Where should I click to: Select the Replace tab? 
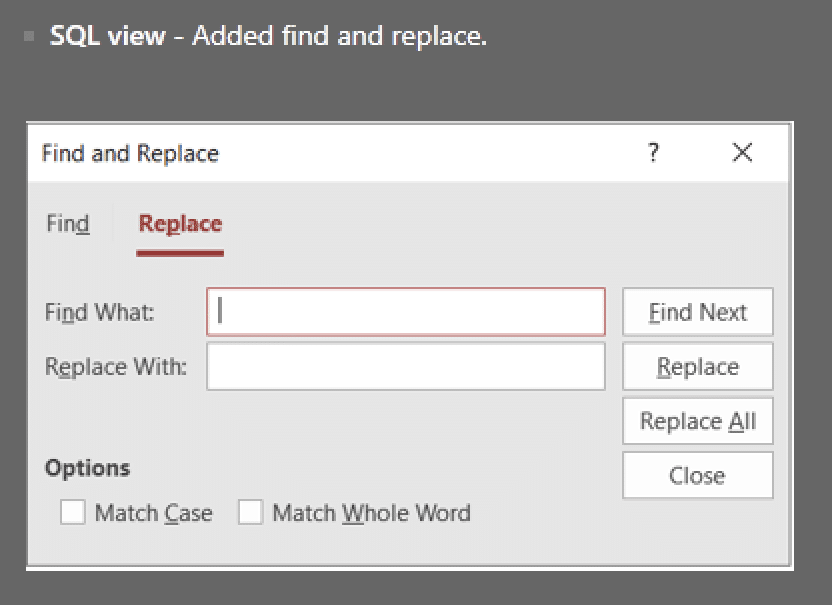coord(180,223)
